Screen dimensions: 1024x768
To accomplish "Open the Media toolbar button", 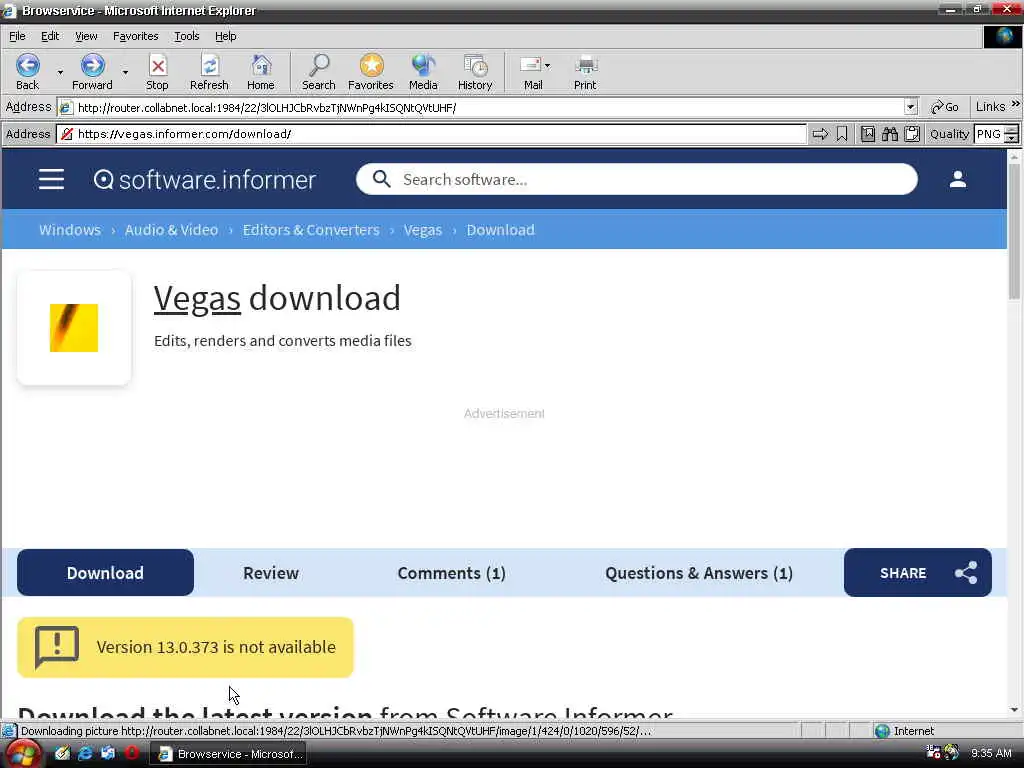I will (x=423, y=72).
